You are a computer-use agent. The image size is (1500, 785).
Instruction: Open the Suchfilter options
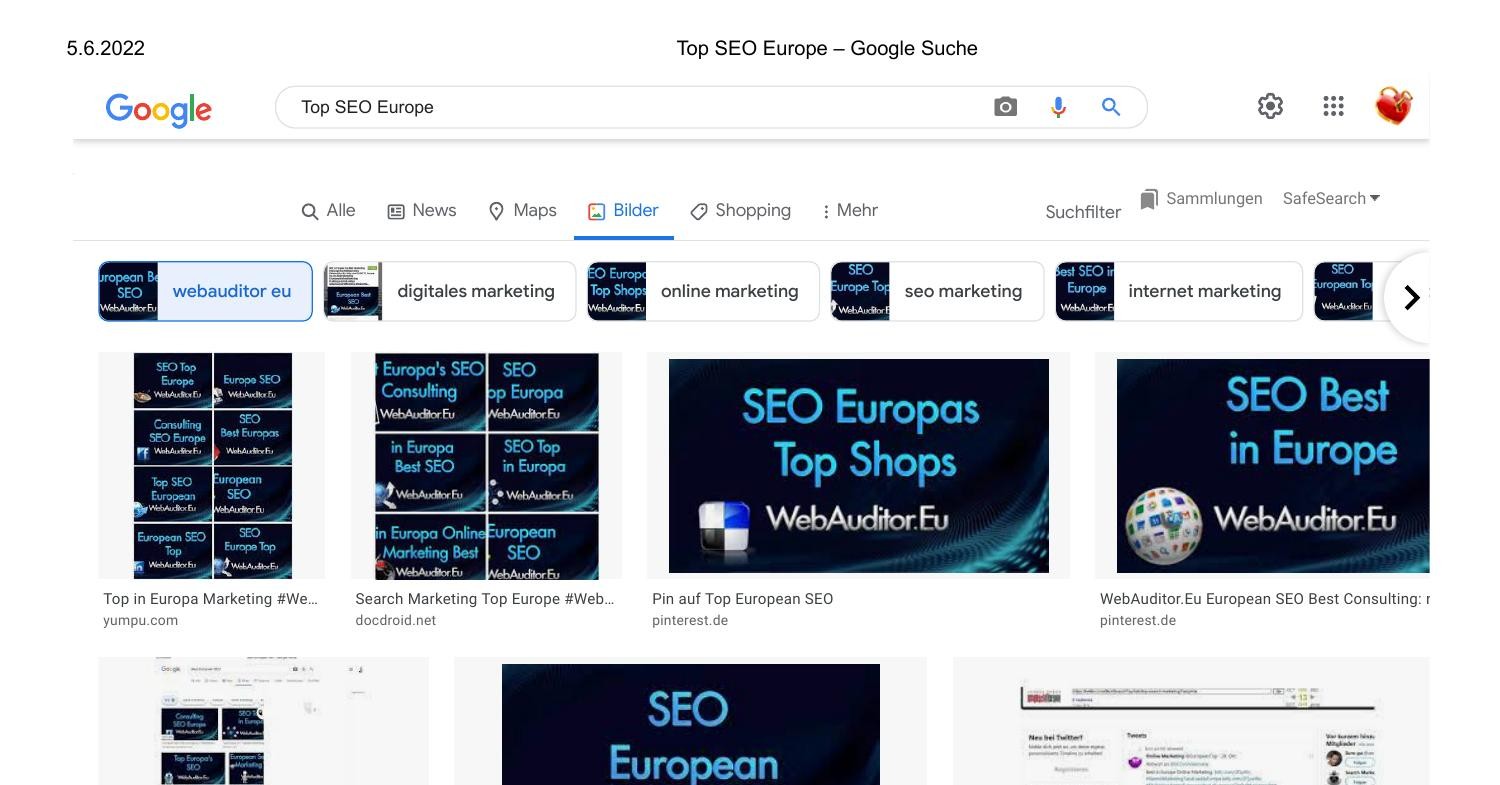click(x=1083, y=211)
